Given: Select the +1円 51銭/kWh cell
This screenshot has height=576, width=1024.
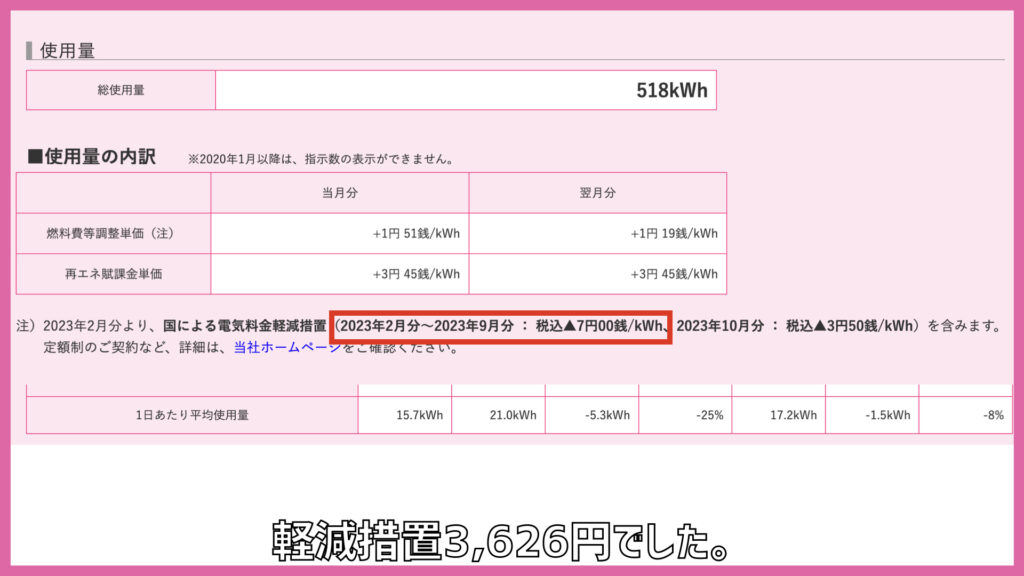Looking at the screenshot, I should click(x=340, y=233).
